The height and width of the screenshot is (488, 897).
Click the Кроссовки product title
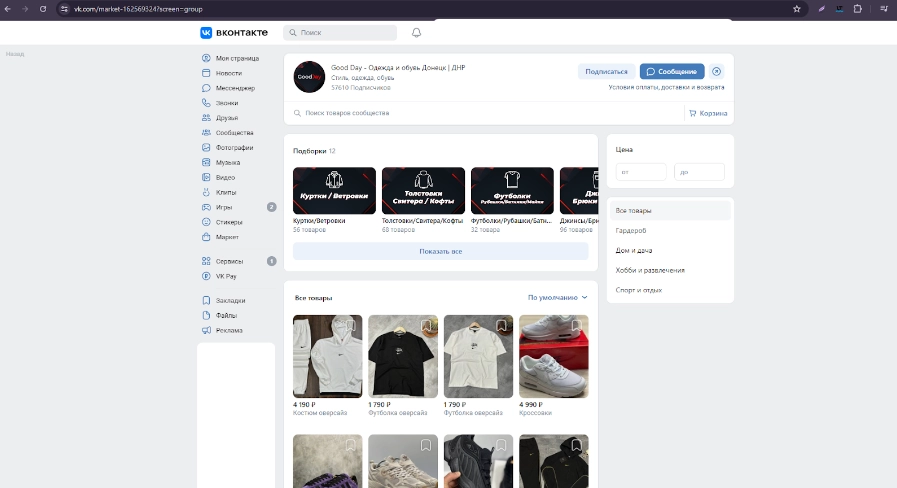click(x=535, y=413)
